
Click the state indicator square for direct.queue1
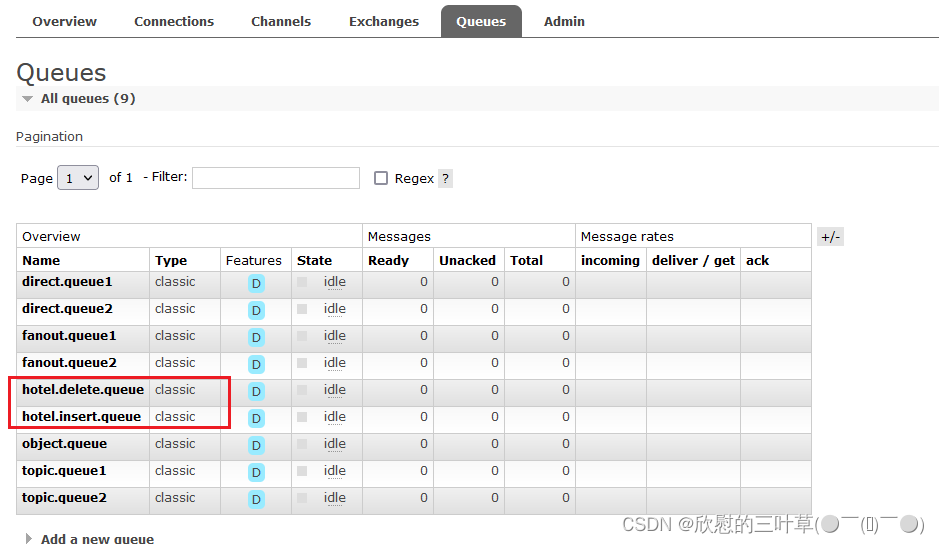coord(302,282)
